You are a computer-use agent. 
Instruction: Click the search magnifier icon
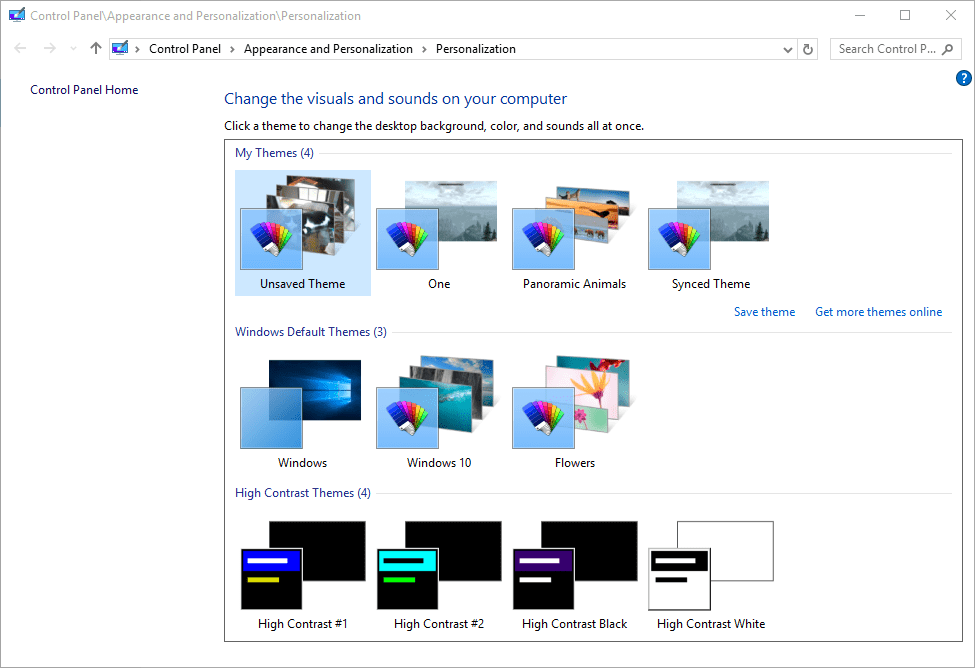tap(948, 49)
